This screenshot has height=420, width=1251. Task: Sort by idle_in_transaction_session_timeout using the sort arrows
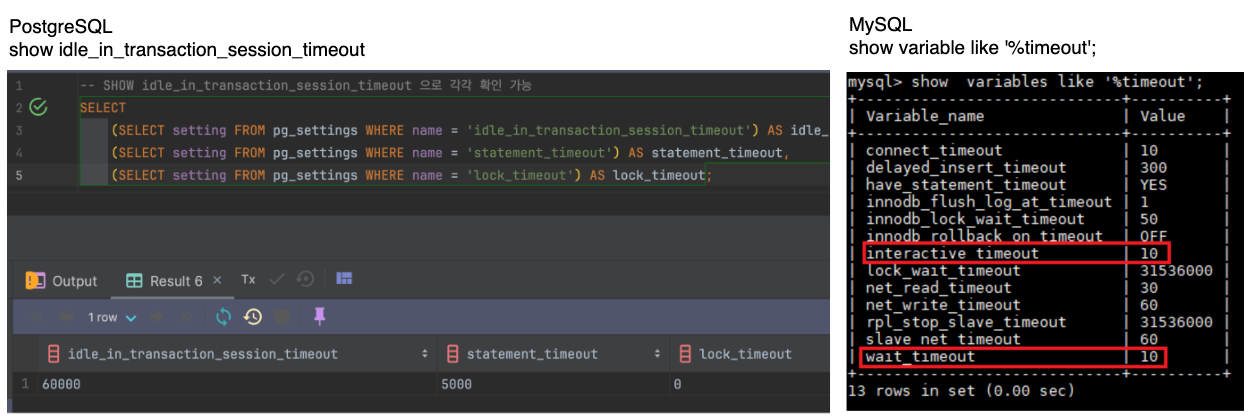click(x=426, y=354)
